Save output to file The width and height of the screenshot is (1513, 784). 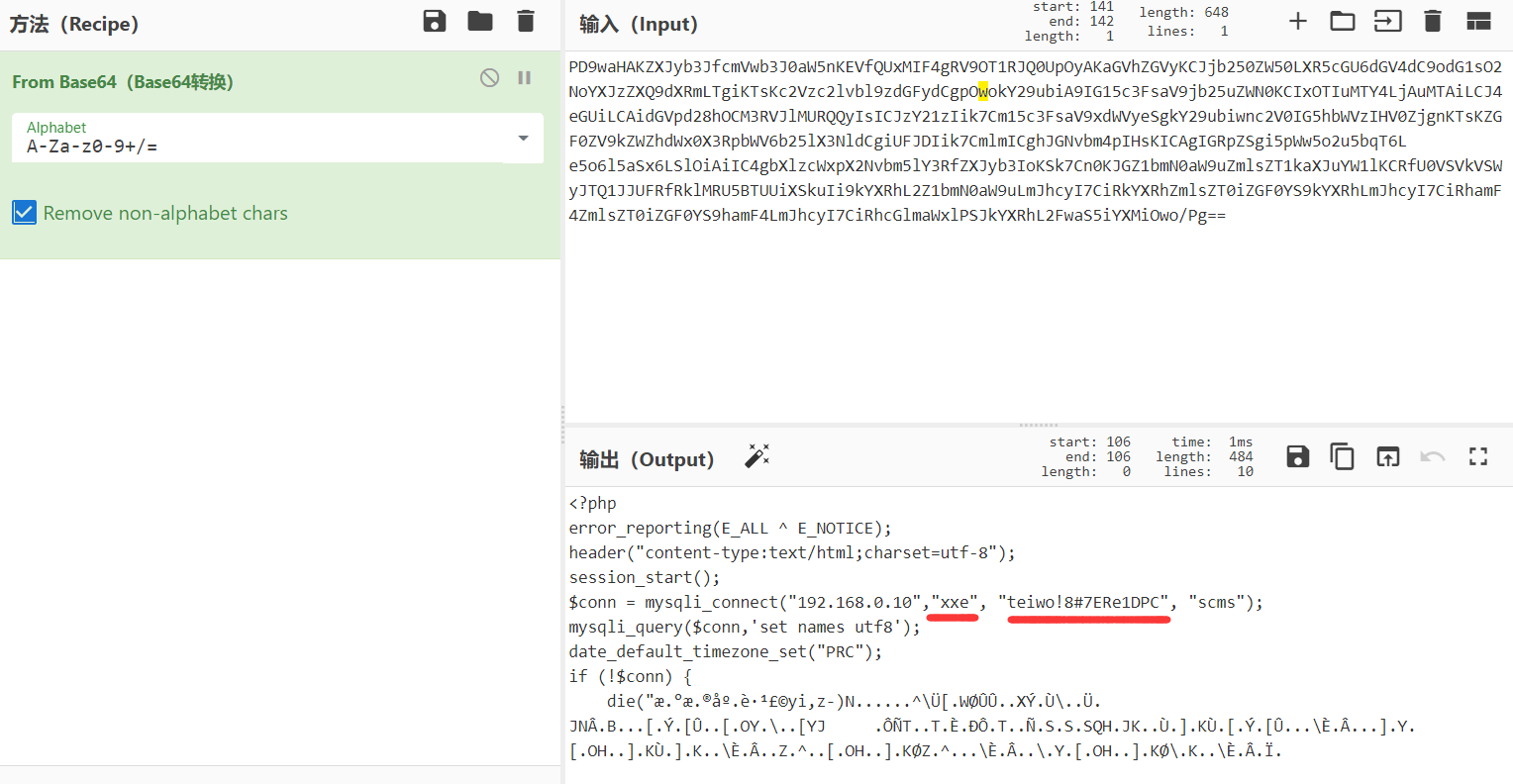1298,456
